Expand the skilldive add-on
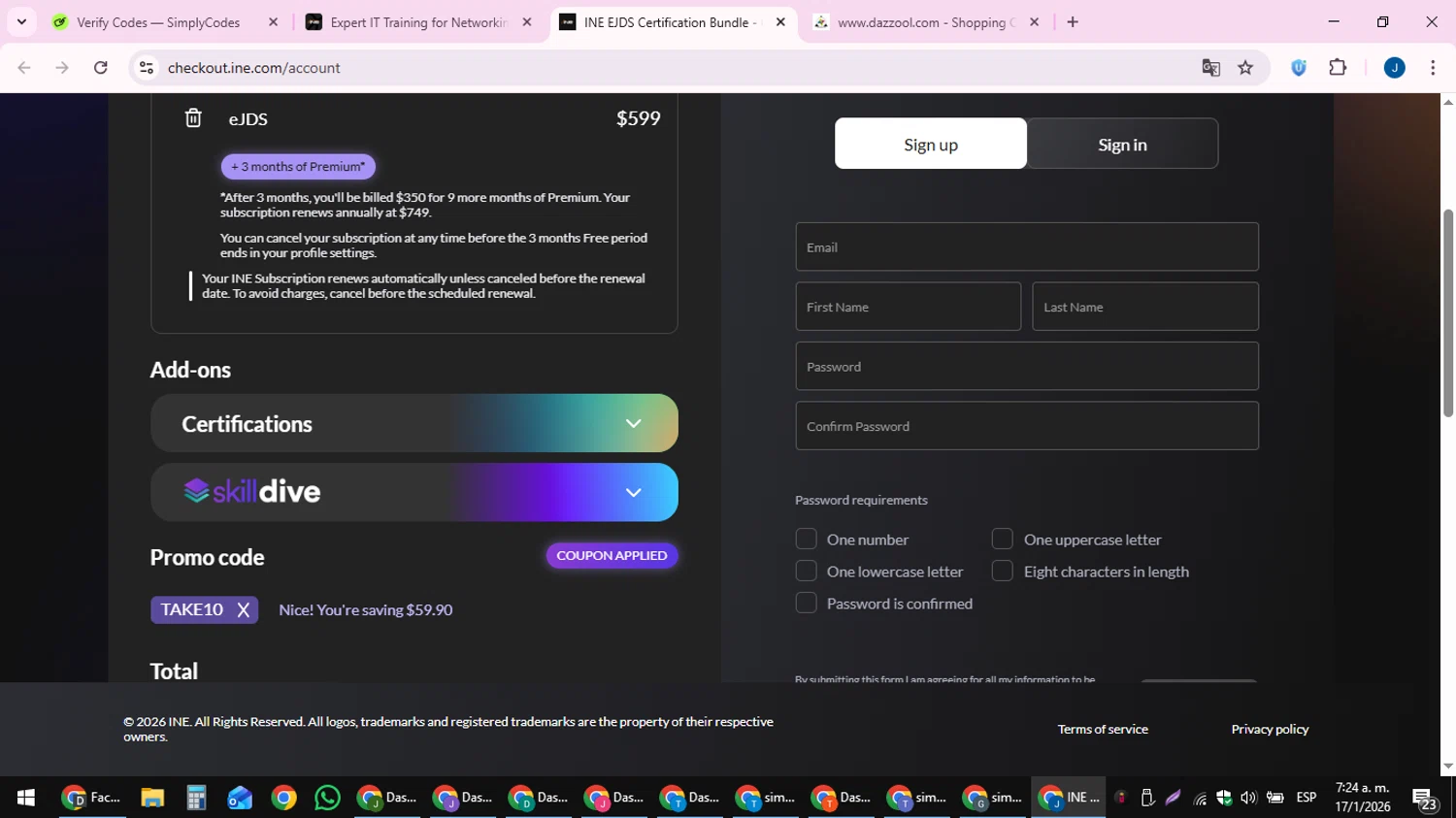The image size is (1456, 818). pos(414,492)
